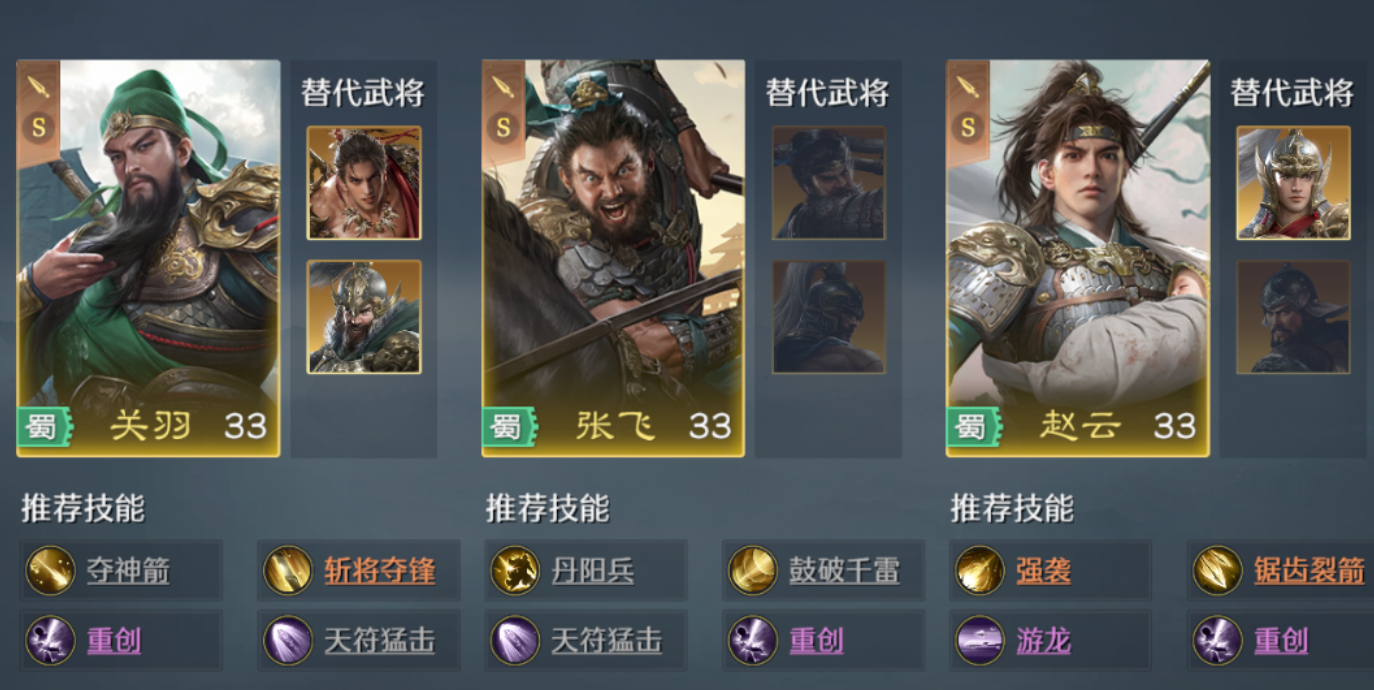Screen dimensions: 1374x690
Task: Open the 丹阳兵 skill icon
Action: pyautogui.click(x=515, y=571)
